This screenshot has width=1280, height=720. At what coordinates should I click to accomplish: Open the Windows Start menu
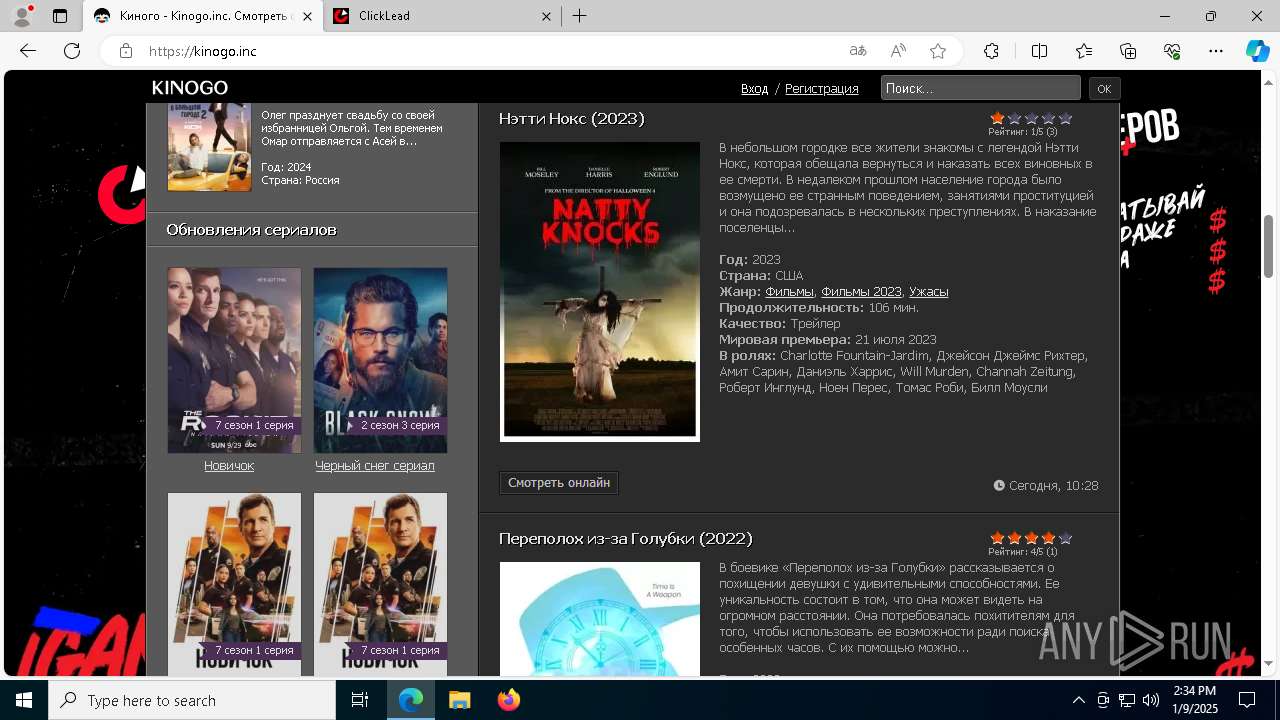[24, 700]
